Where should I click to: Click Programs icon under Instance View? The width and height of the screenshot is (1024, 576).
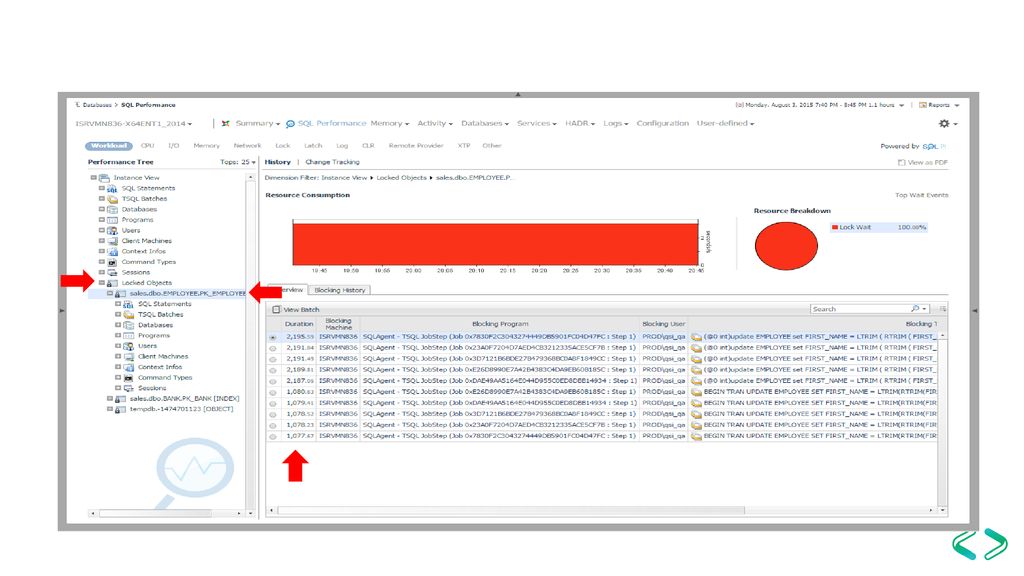click(112, 220)
